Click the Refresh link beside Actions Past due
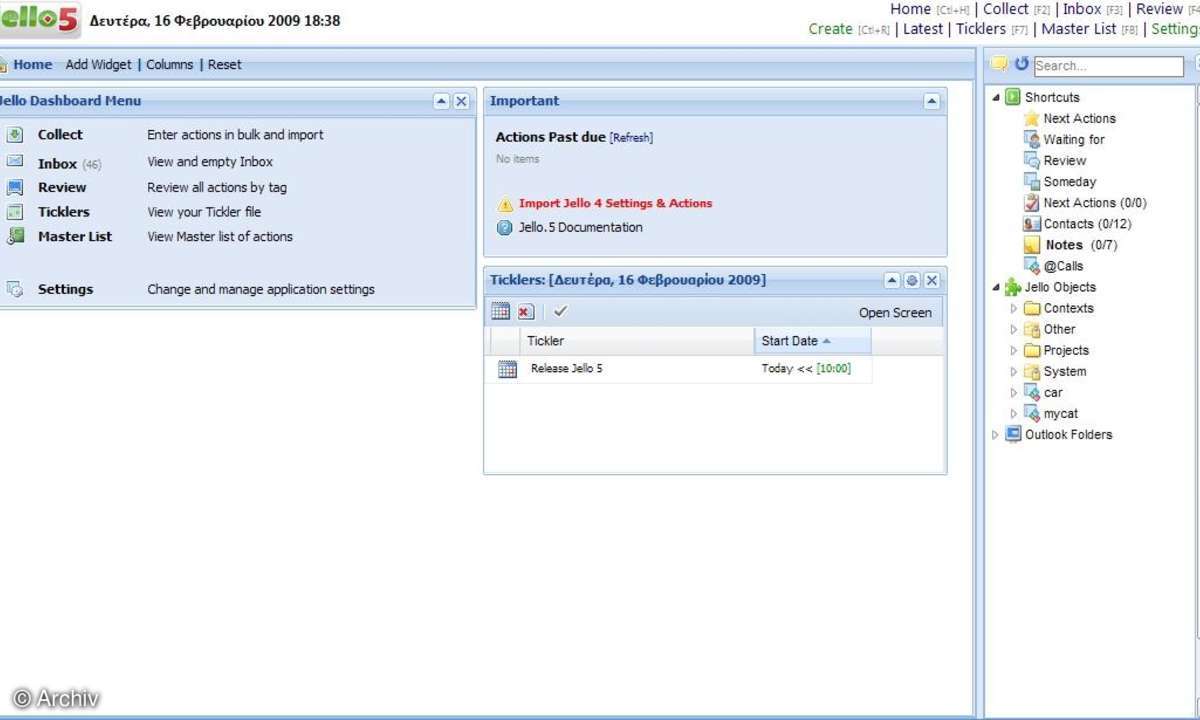This screenshot has width=1200, height=720. [x=631, y=138]
